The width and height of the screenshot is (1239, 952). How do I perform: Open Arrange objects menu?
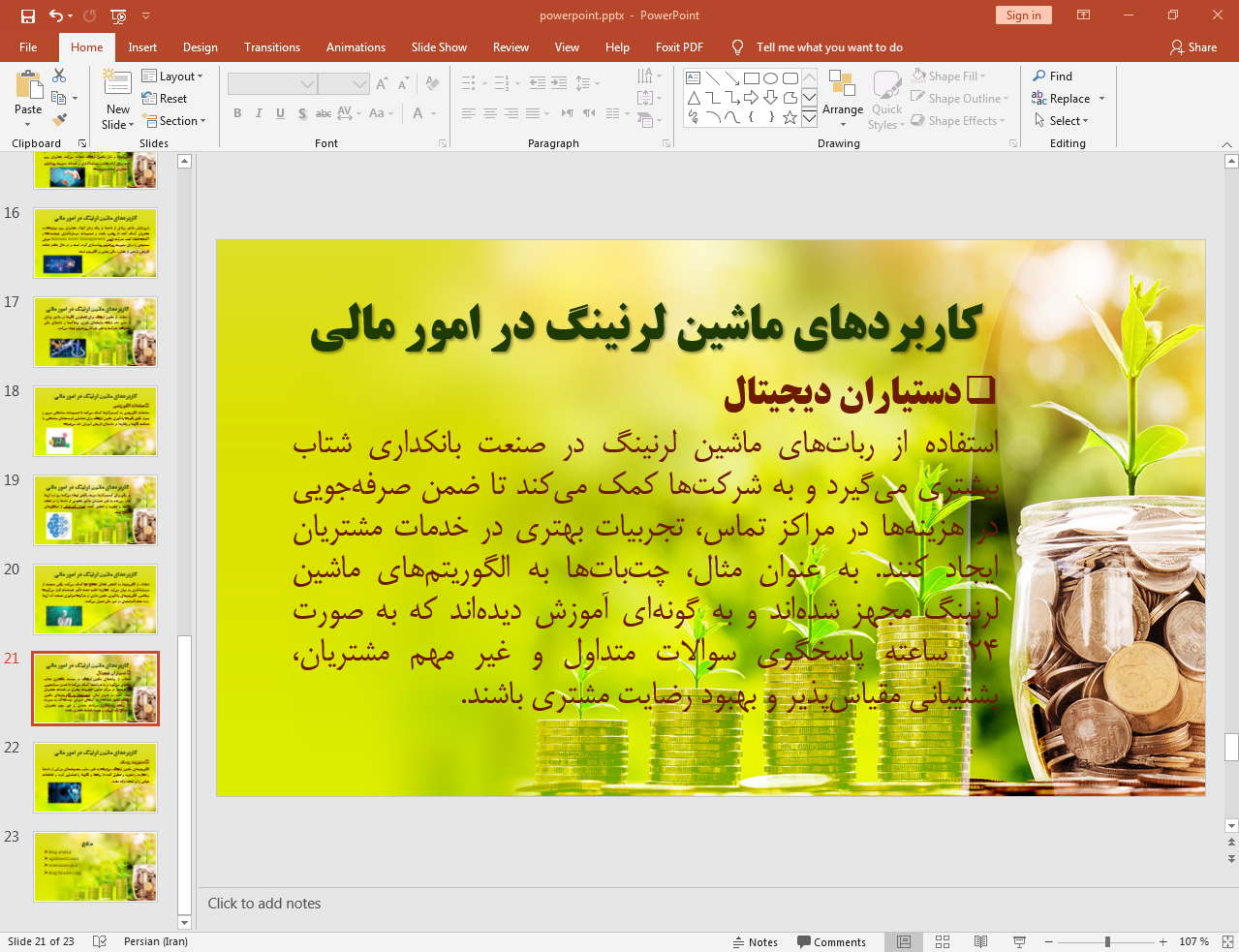pyautogui.click(x=843, y=99)
